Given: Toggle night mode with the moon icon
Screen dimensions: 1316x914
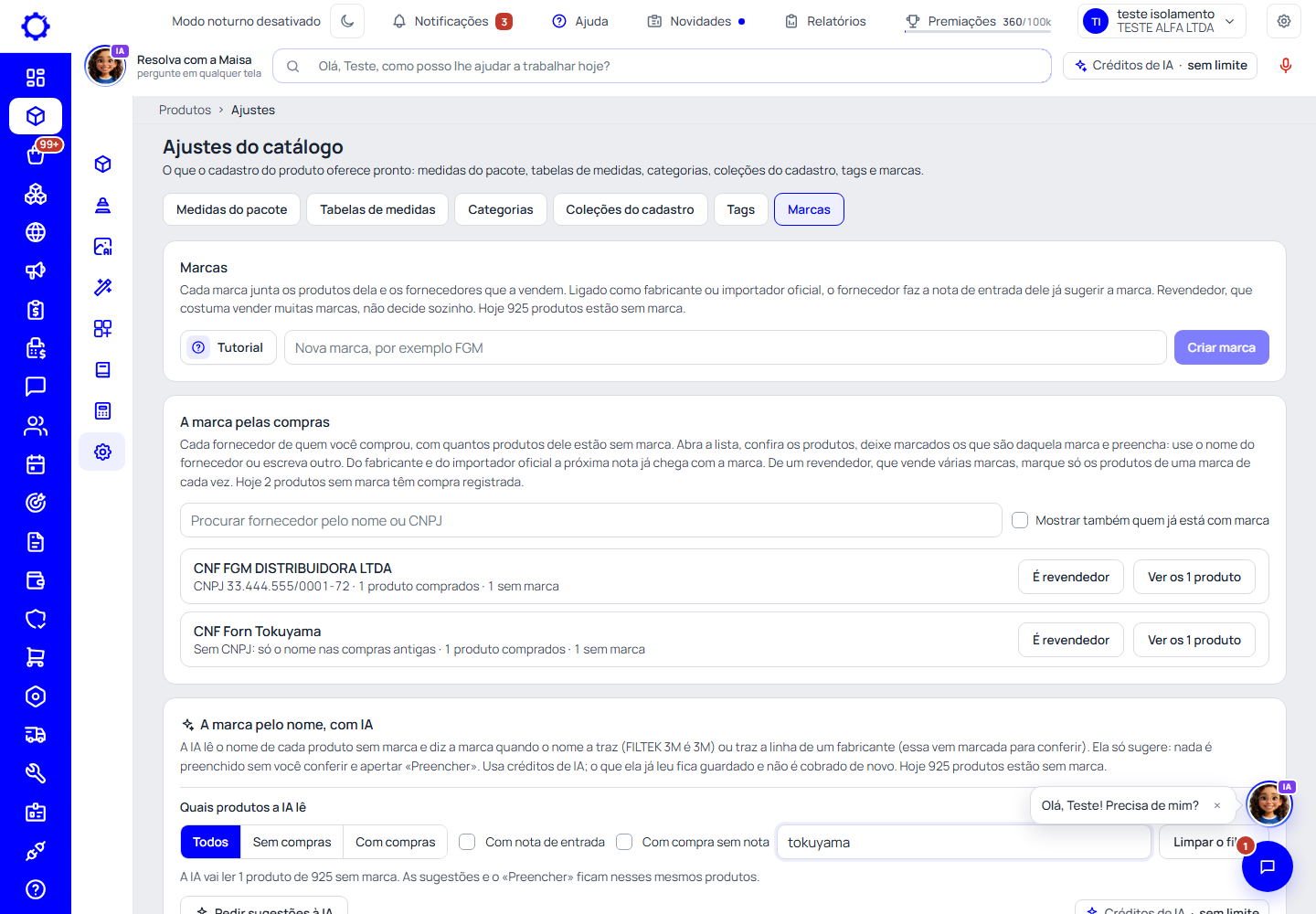Looking at the screenshot, I should point(347,21).
